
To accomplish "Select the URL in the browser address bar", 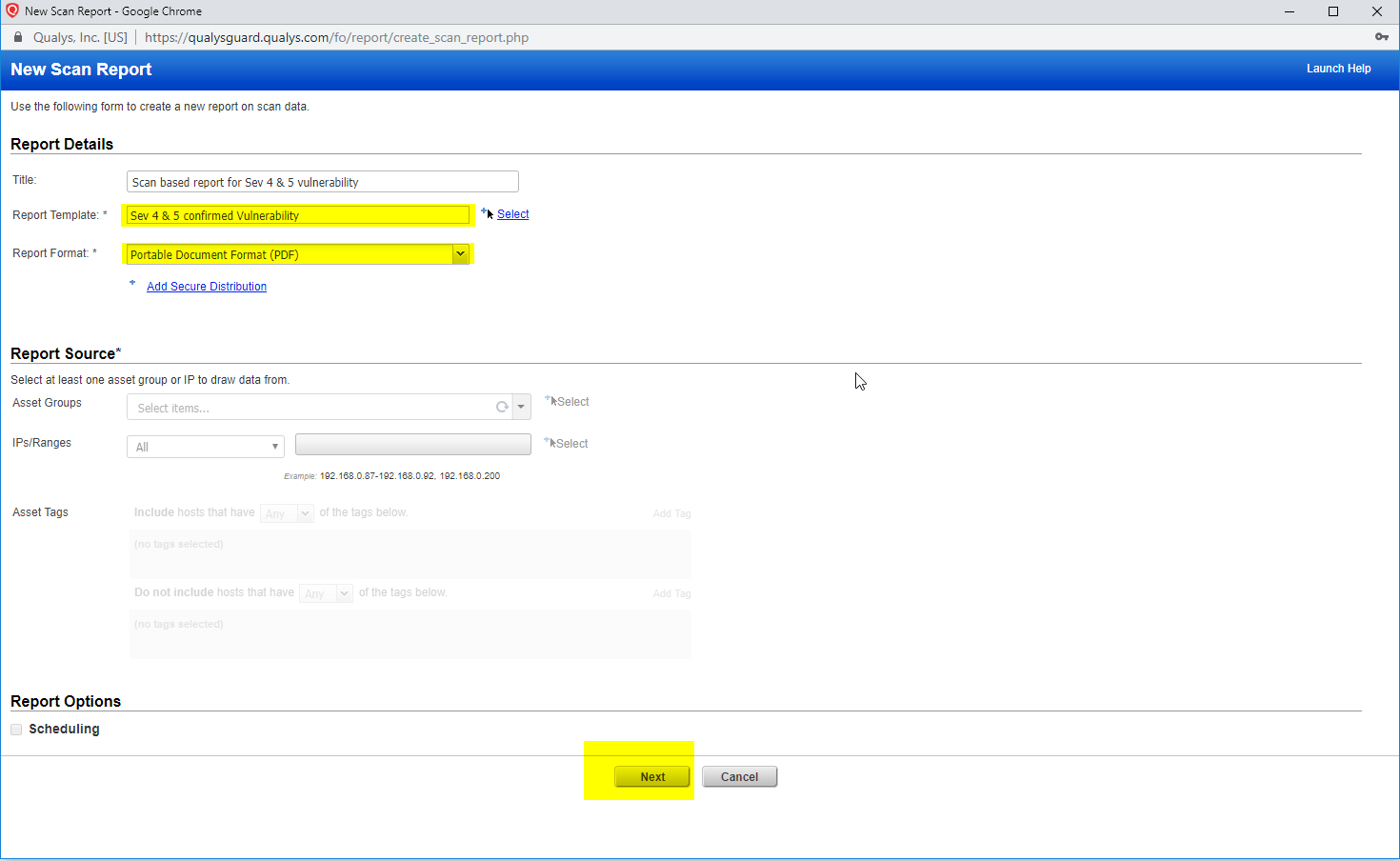I will pos(336,38).
